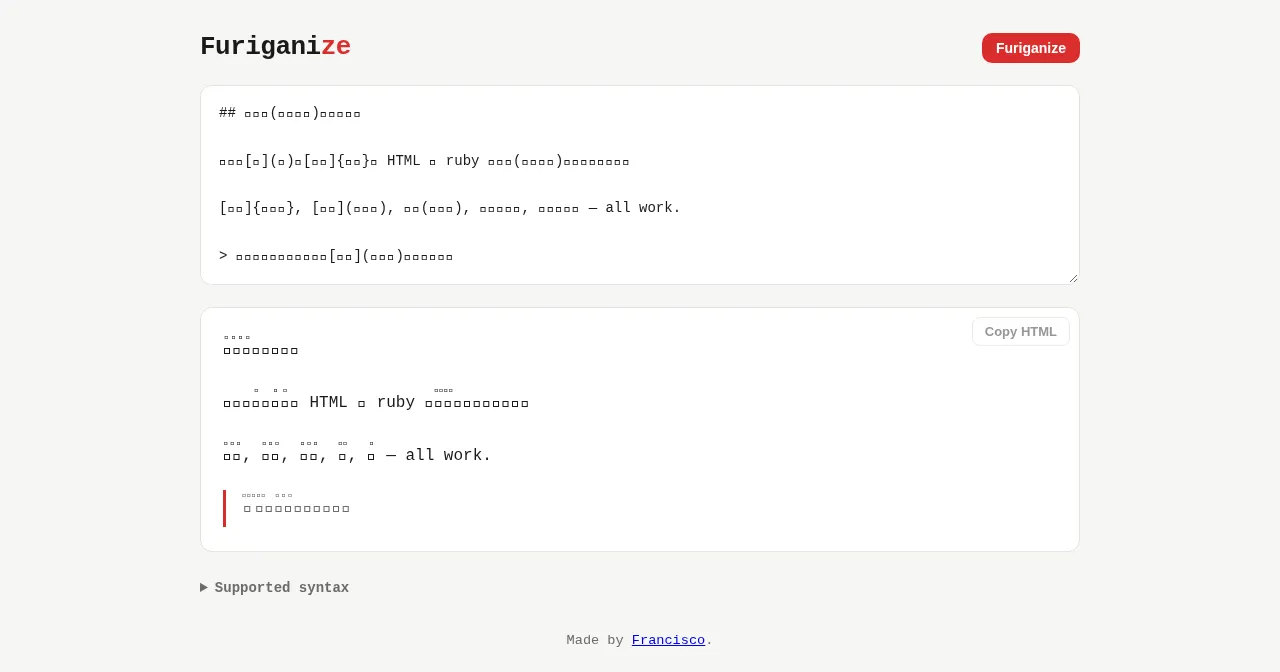Screen dimensions: 1280x672
Task: Click the textarea resize handle corner
Action: tap(1073, 278)
